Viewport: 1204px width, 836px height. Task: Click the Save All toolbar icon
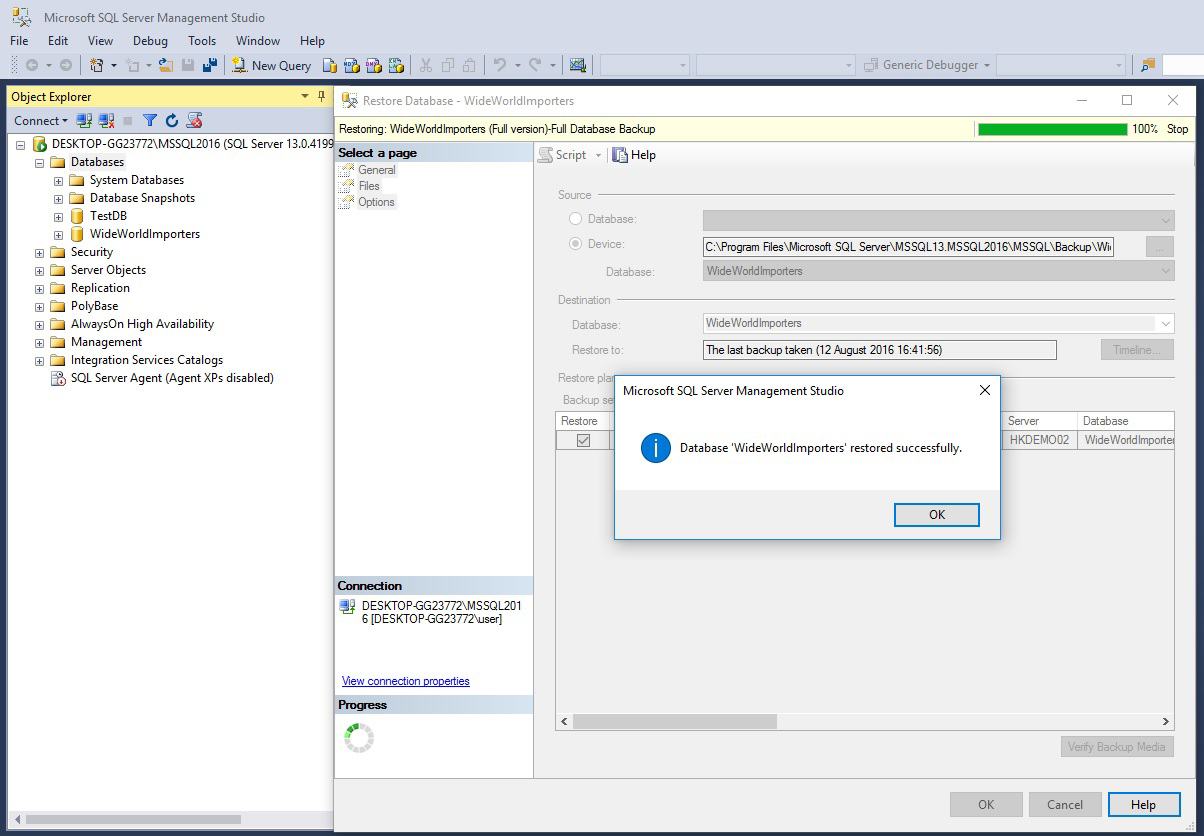tap(210, 65)
